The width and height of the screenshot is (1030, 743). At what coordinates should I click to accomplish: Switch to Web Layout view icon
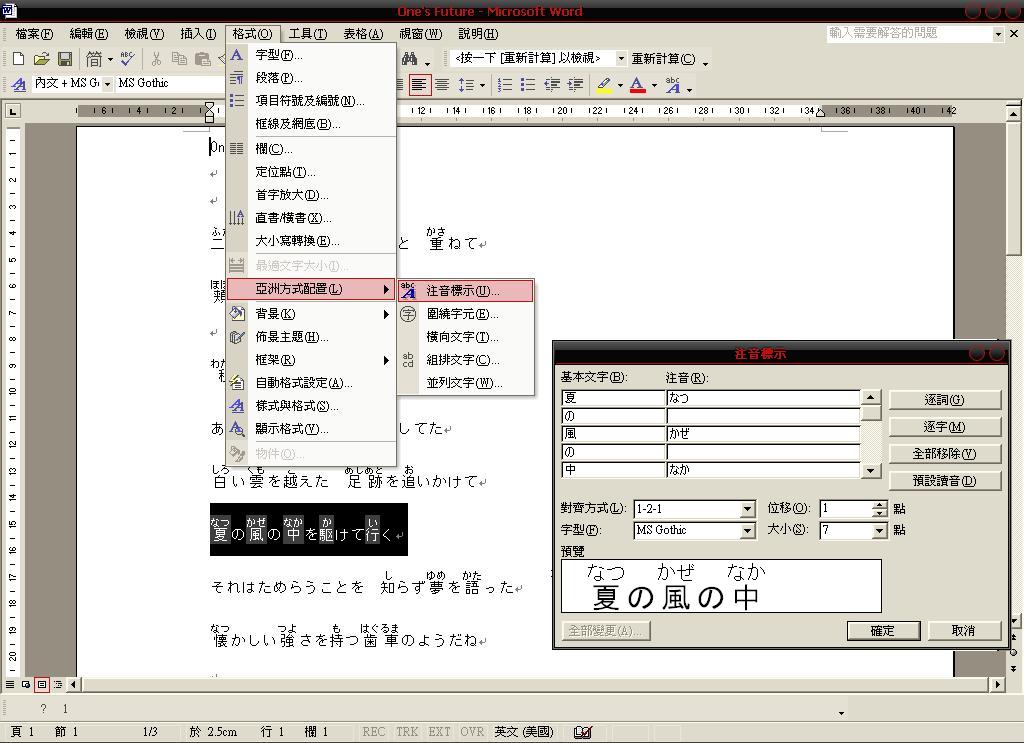tap(26, 685)
